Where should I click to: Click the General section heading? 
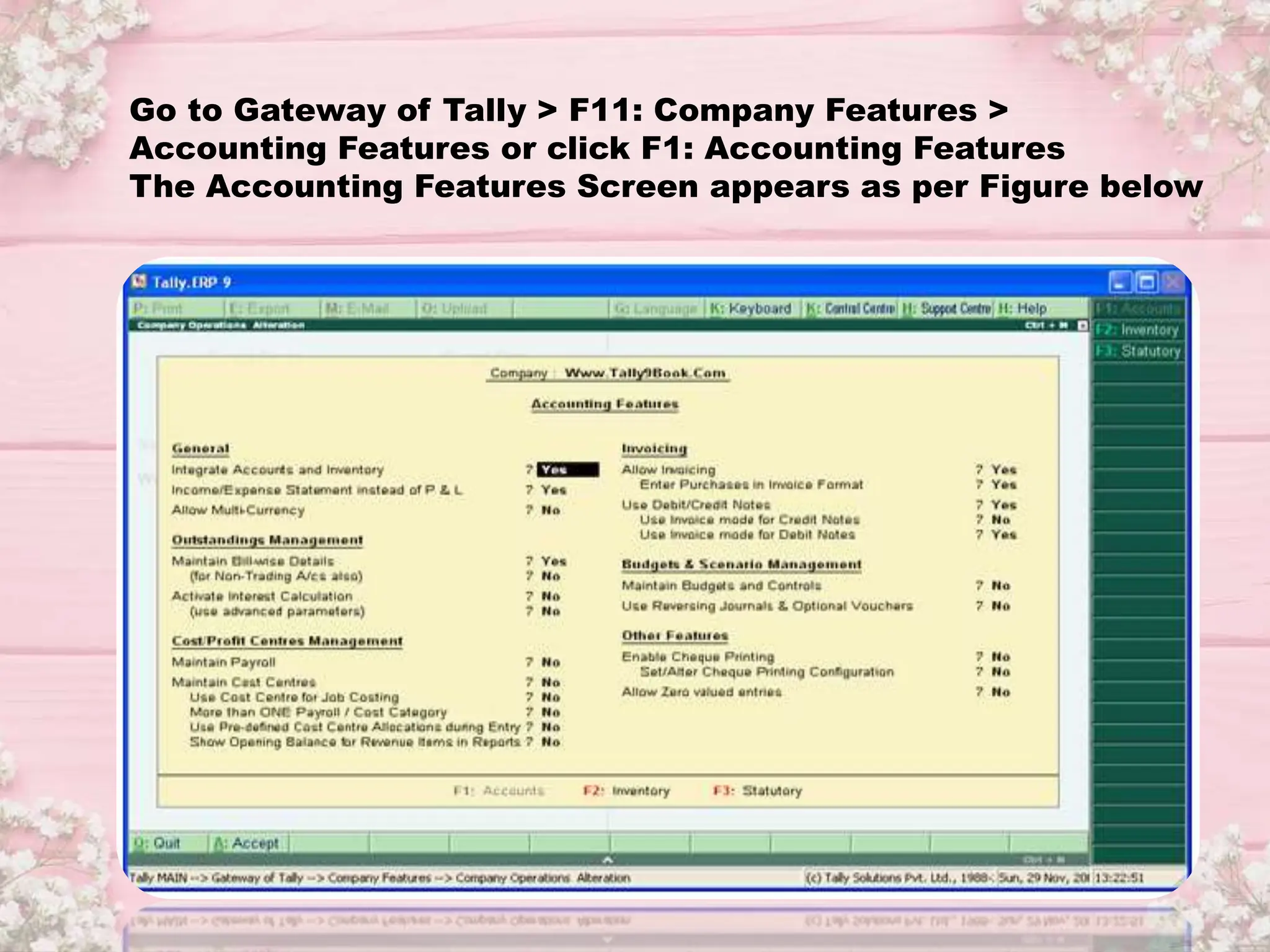[200, 449]
